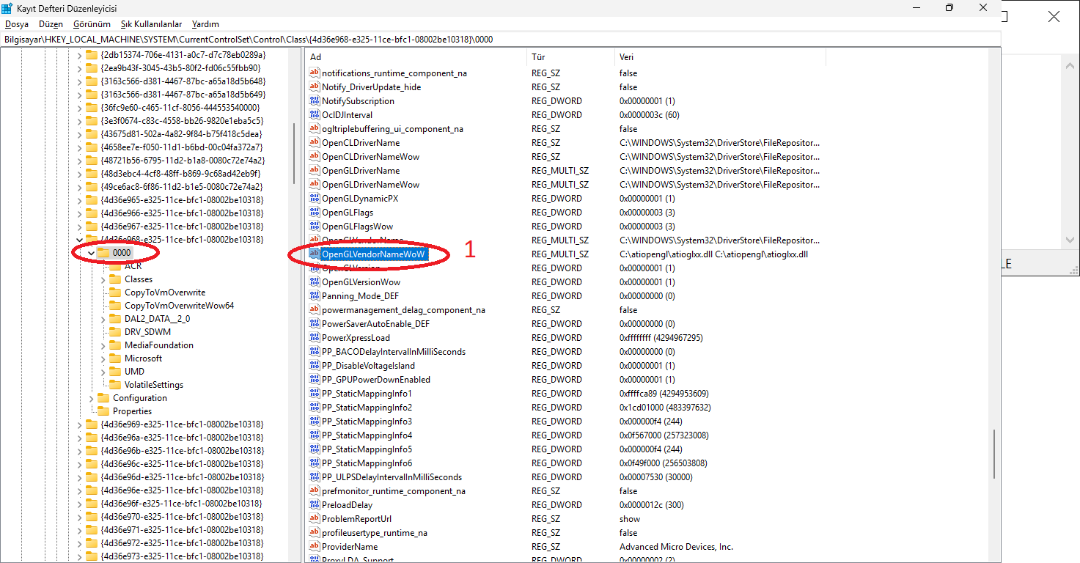Expand the {2db15374-706e-4131-a0c7-d7c78eb0289a} key
This screenshot has height=563, width=1080.
79,55
